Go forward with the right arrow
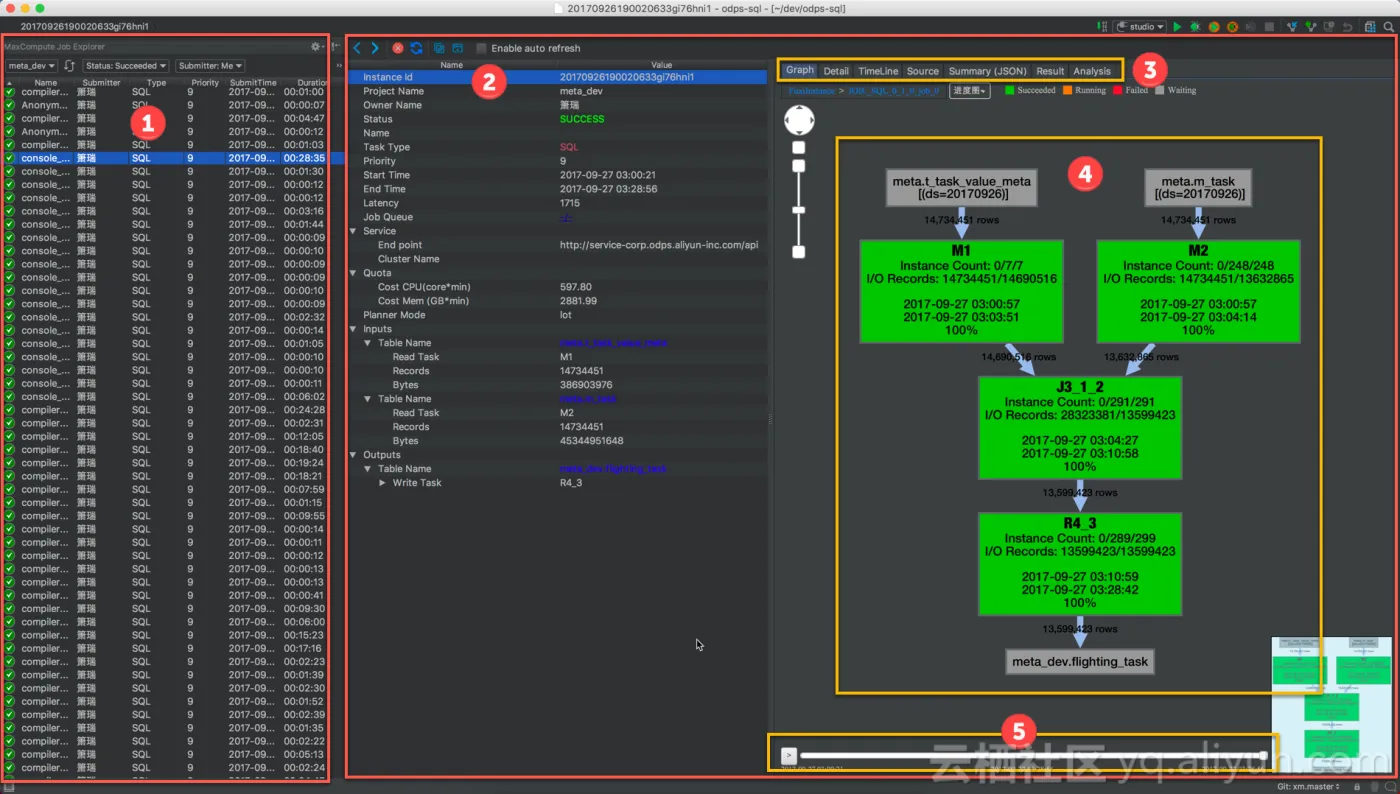The image size is (1400, 794). click(375, 48)
